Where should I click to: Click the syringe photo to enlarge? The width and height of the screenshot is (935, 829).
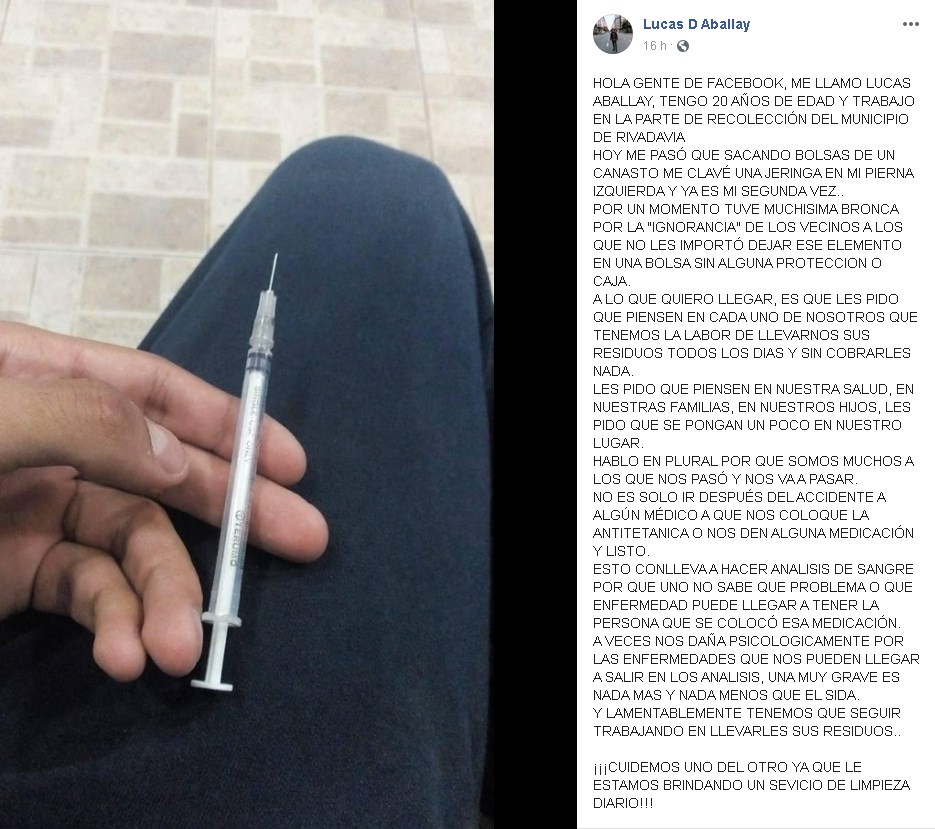247,414
